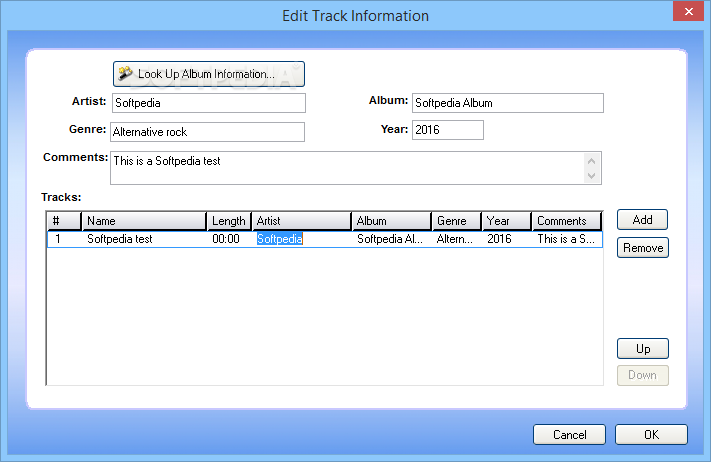Click the Album column header in tracks
This screenshot has width=711, height=462.
391,221
